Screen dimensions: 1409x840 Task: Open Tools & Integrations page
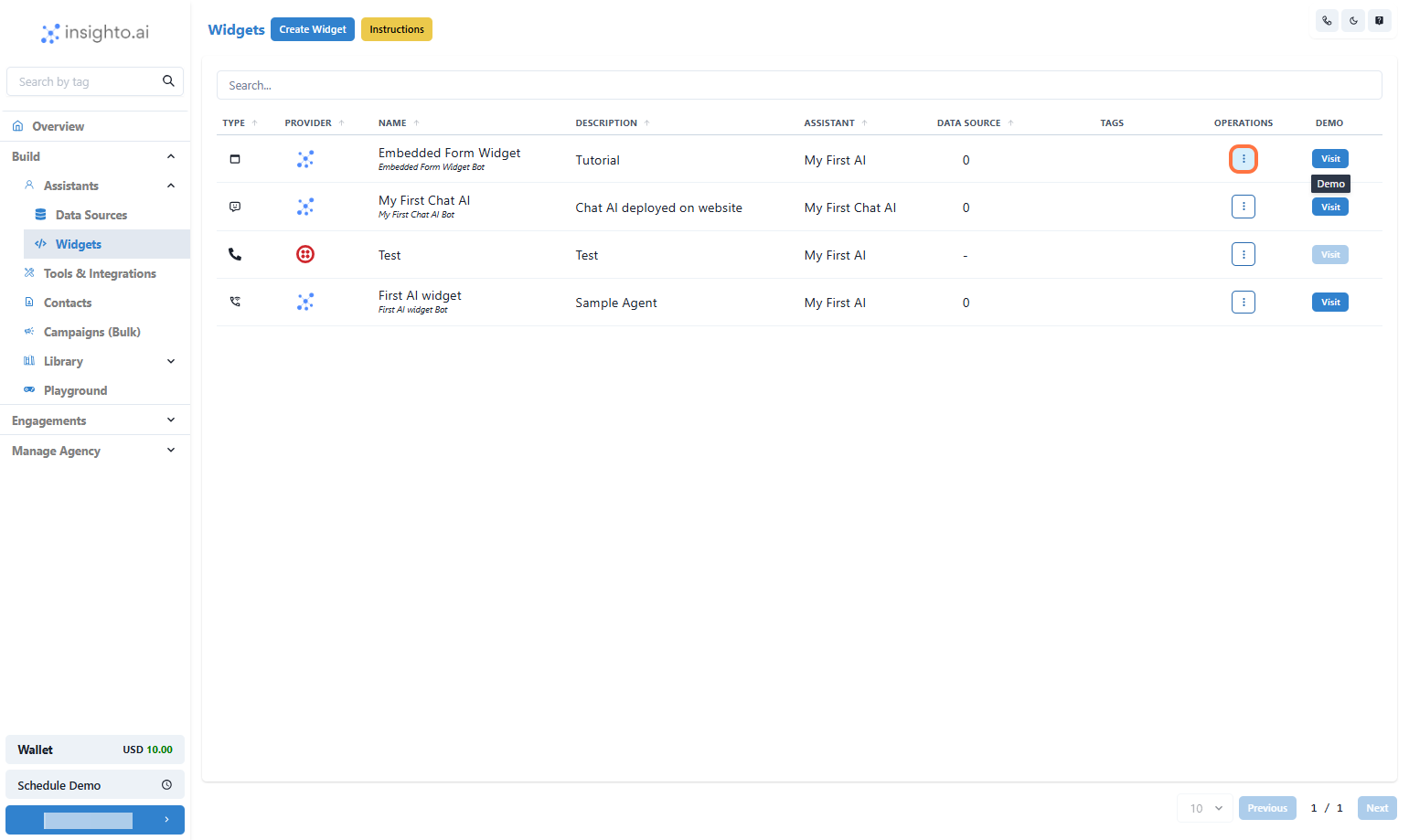[x=101, y=273]
